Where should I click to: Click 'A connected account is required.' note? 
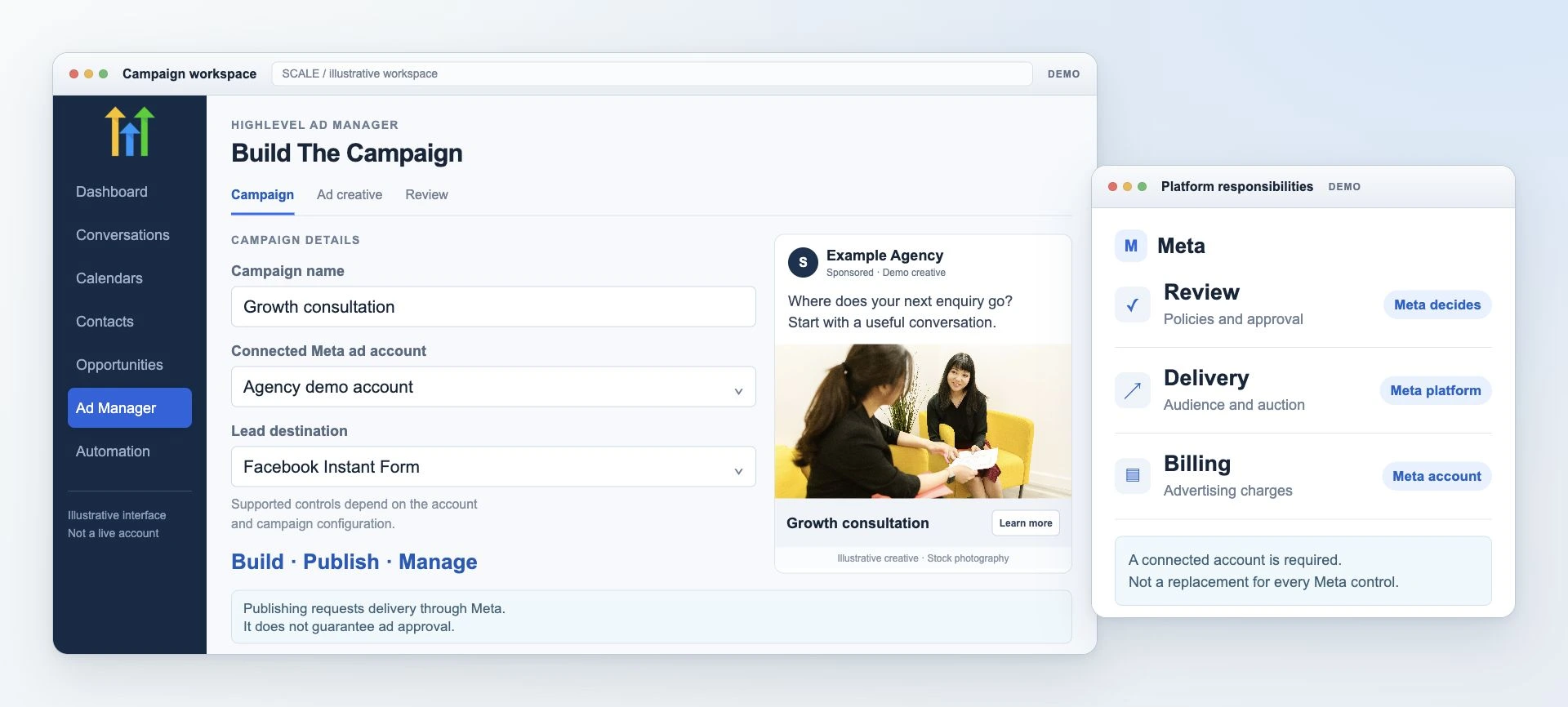click(1235, 560)
